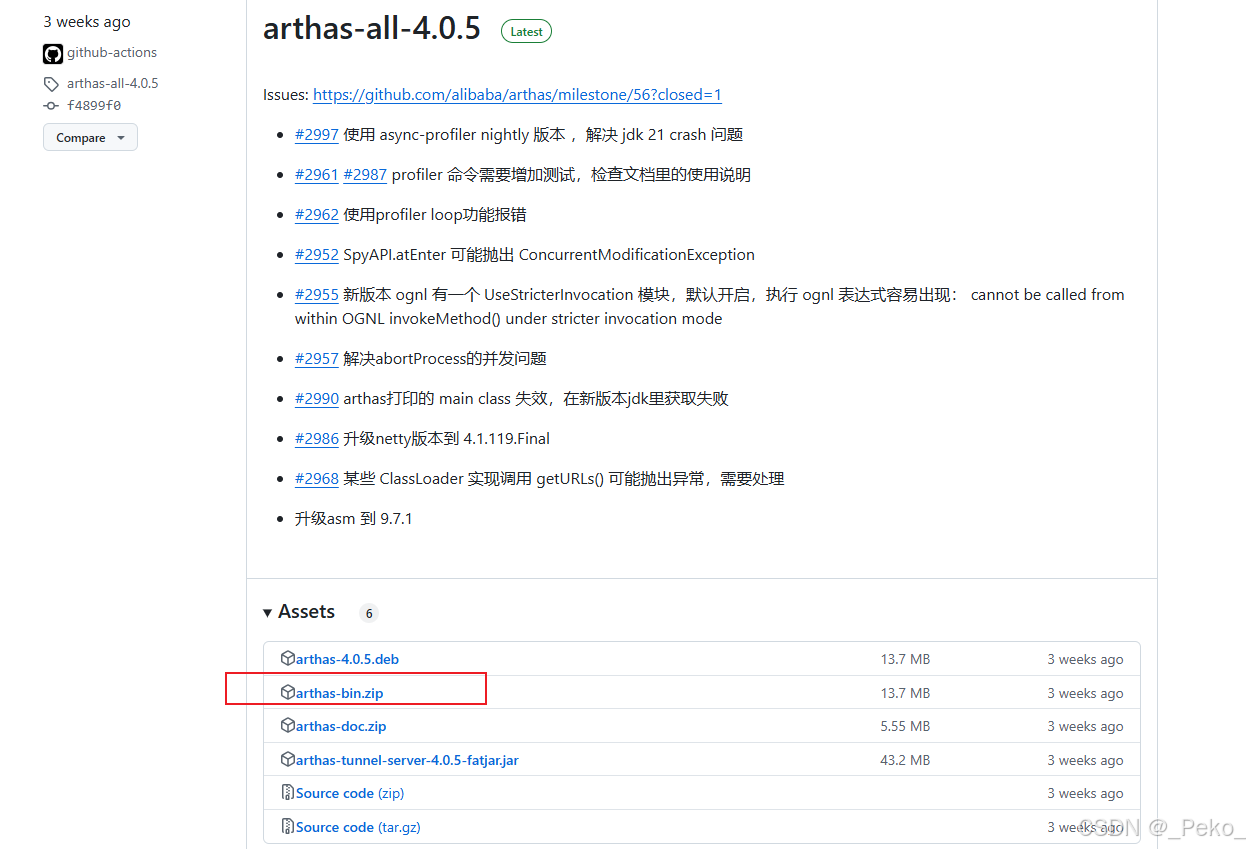Download Source code (zip)
The height and width of the screenshot is (849, 1250).
350,793
